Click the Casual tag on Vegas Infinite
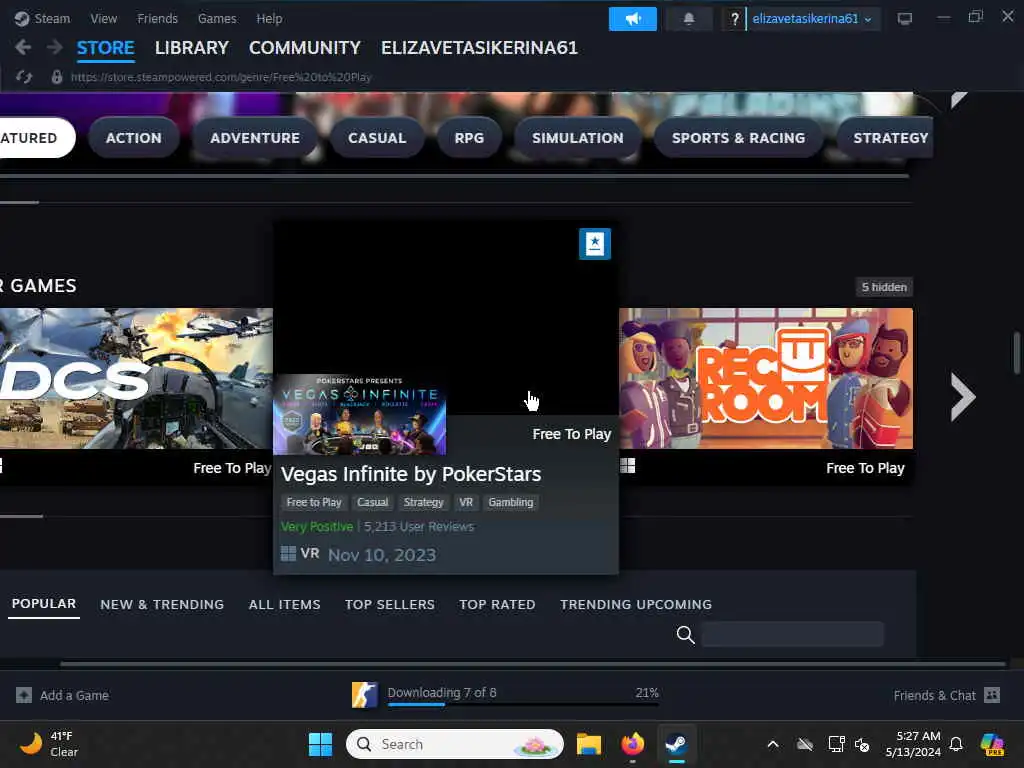Viewport: 1024px width, 768px height. tap(372, 502)
